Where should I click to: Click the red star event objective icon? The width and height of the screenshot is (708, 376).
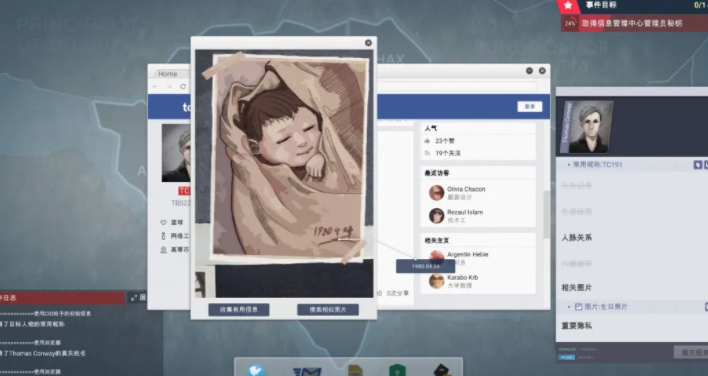pos(568,5)
